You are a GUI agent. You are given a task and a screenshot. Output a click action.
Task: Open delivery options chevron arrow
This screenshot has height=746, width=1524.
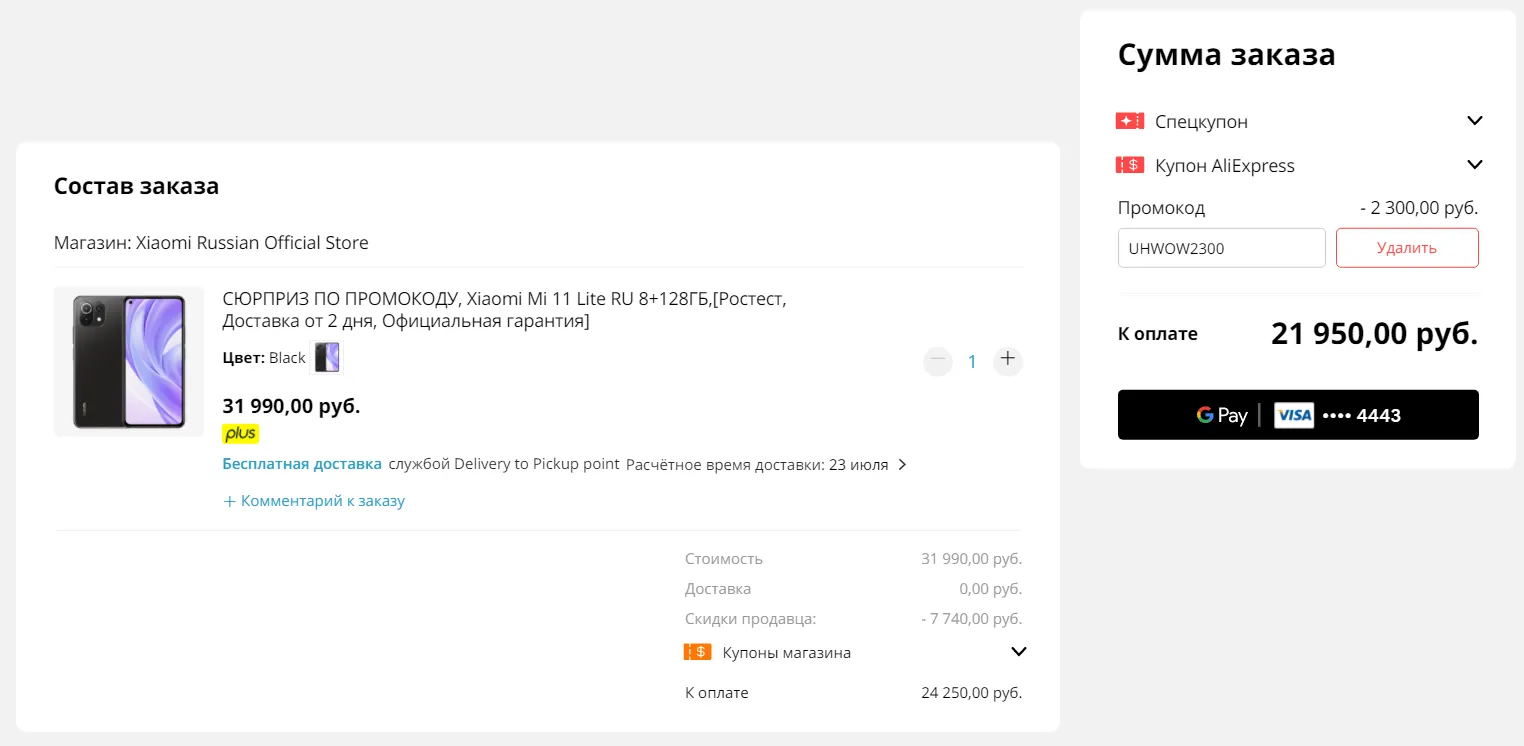pos(902,465)
